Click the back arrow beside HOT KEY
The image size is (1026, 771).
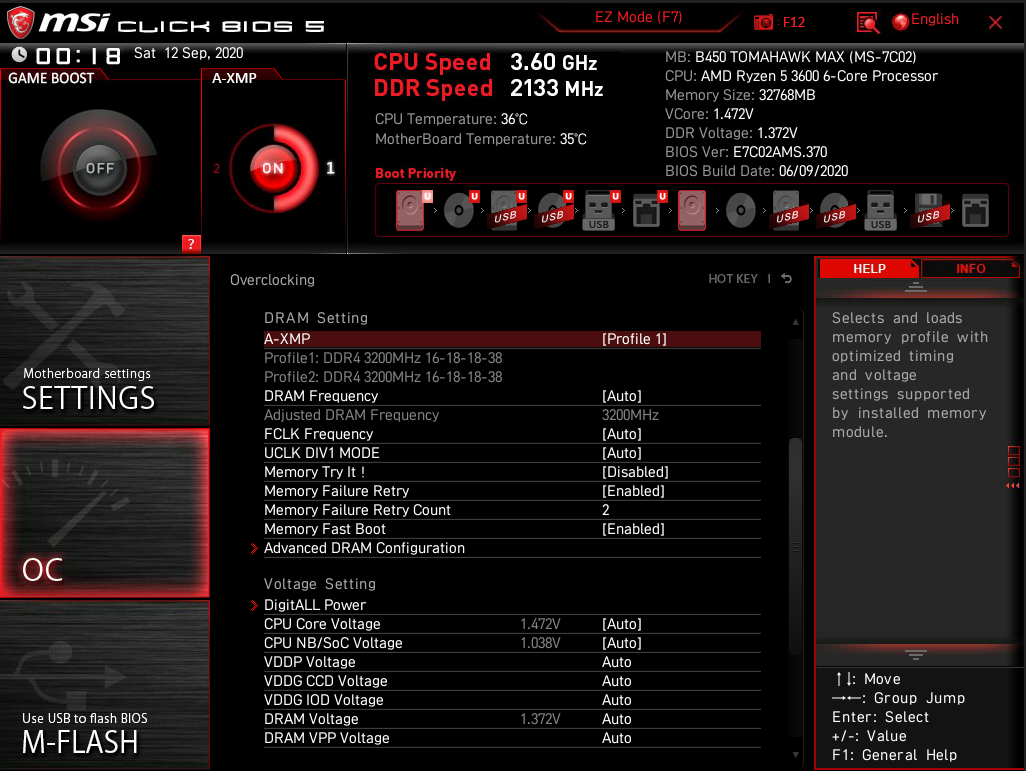[x=787, y=279]
